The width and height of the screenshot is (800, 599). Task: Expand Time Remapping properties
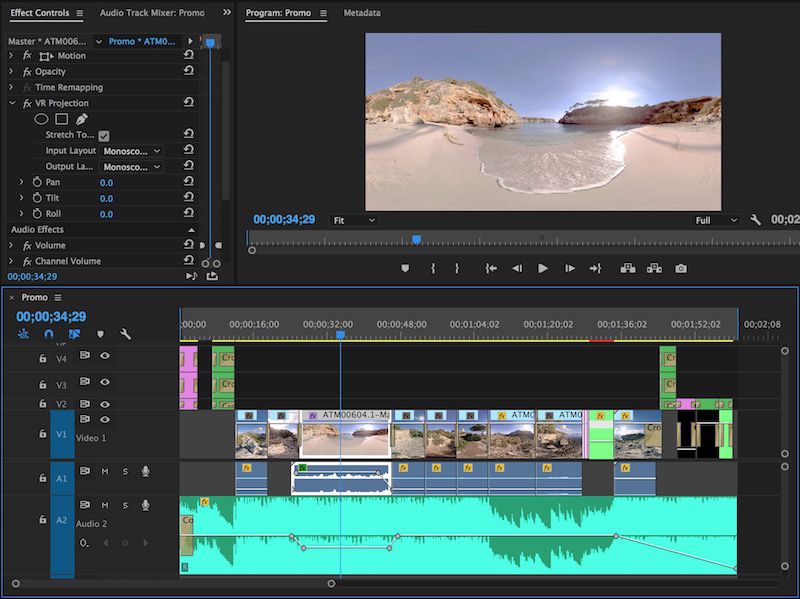coord(11,87)
